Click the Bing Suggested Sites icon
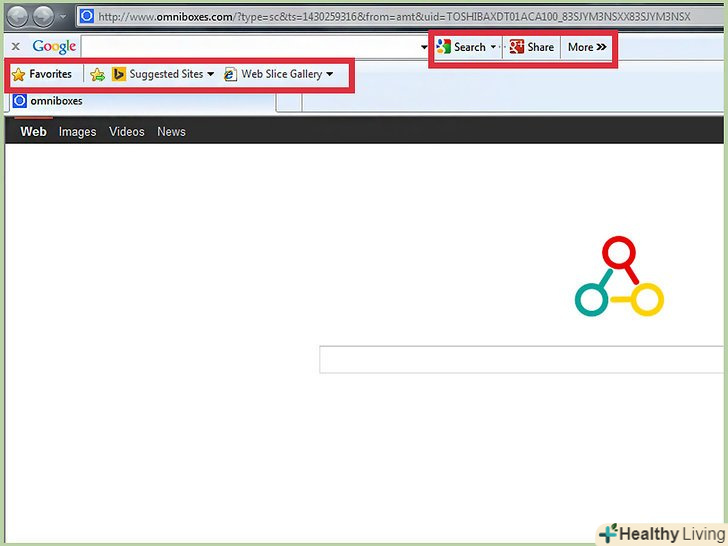This screenshot has height=546, width=728. pyautogui.click(x=118, y=74)
